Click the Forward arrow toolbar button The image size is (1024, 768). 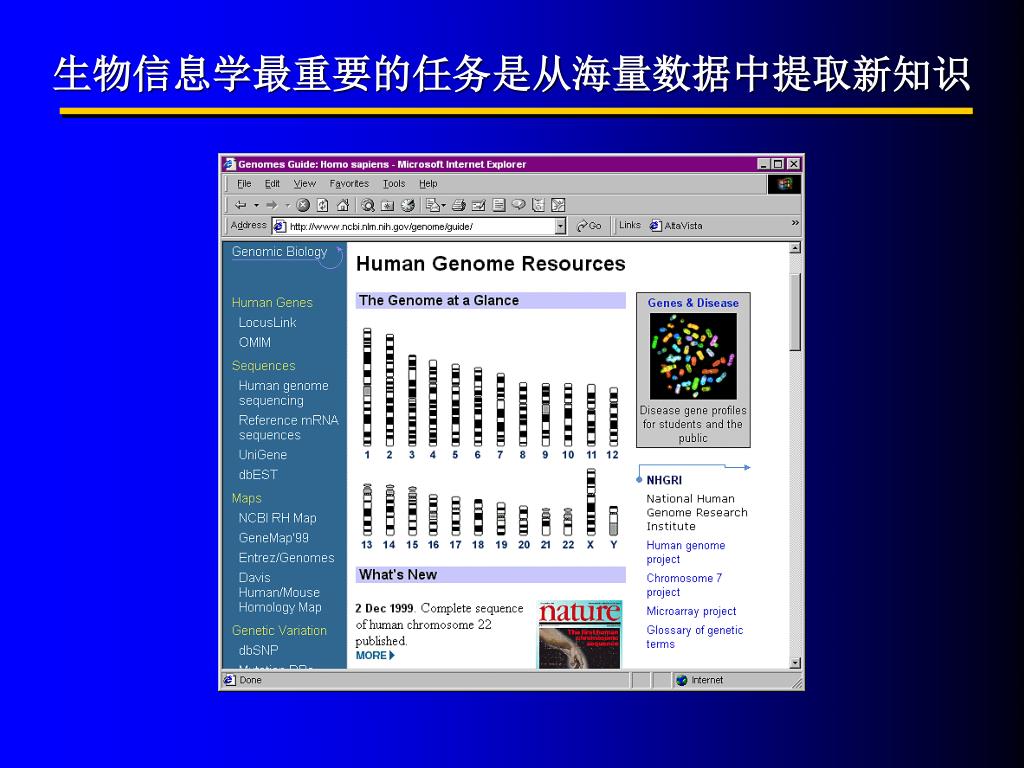click(x=272, y=205)
